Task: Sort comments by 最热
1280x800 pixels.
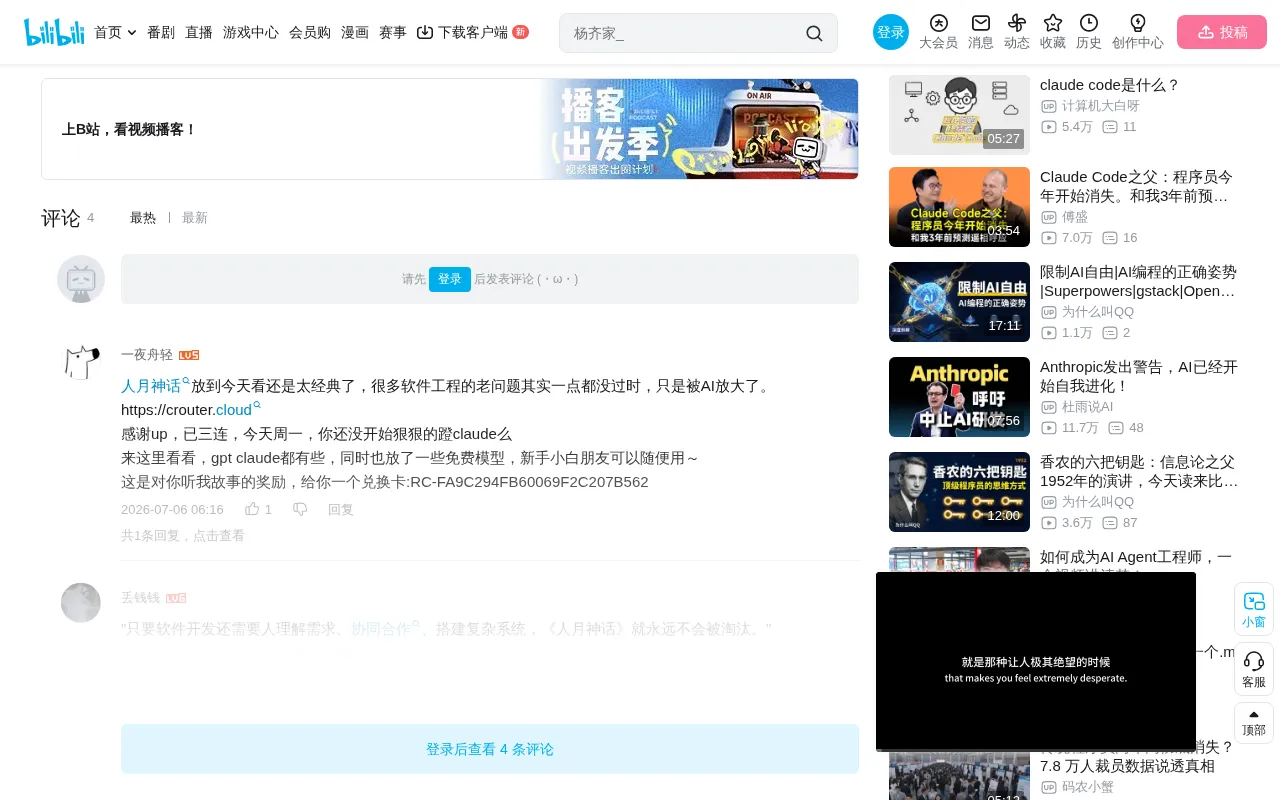Action: coord(143,218)
